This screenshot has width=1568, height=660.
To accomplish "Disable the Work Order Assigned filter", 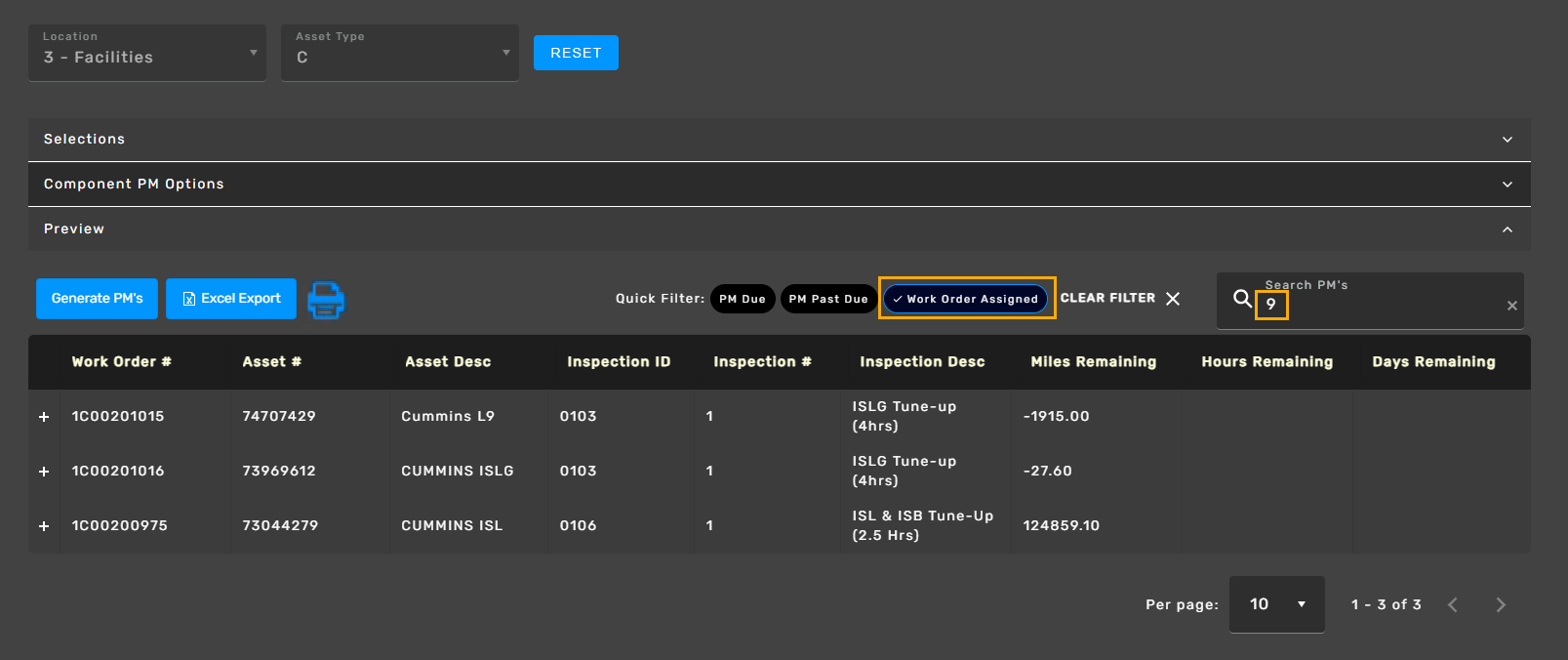I will pos(965,299).
